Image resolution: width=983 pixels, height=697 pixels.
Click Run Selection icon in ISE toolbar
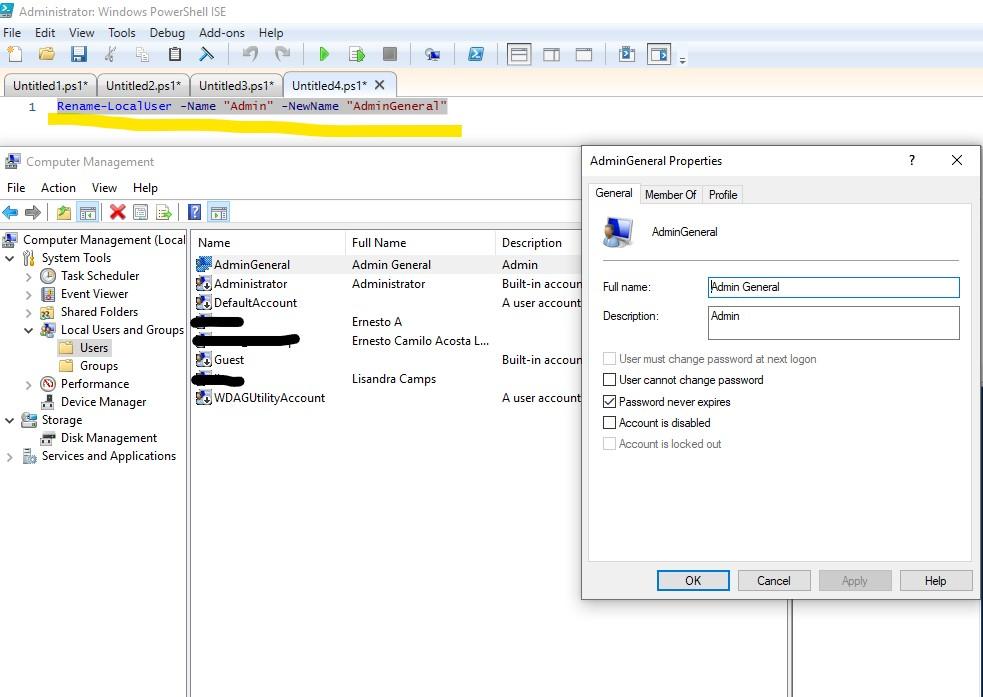click(357, 55)
